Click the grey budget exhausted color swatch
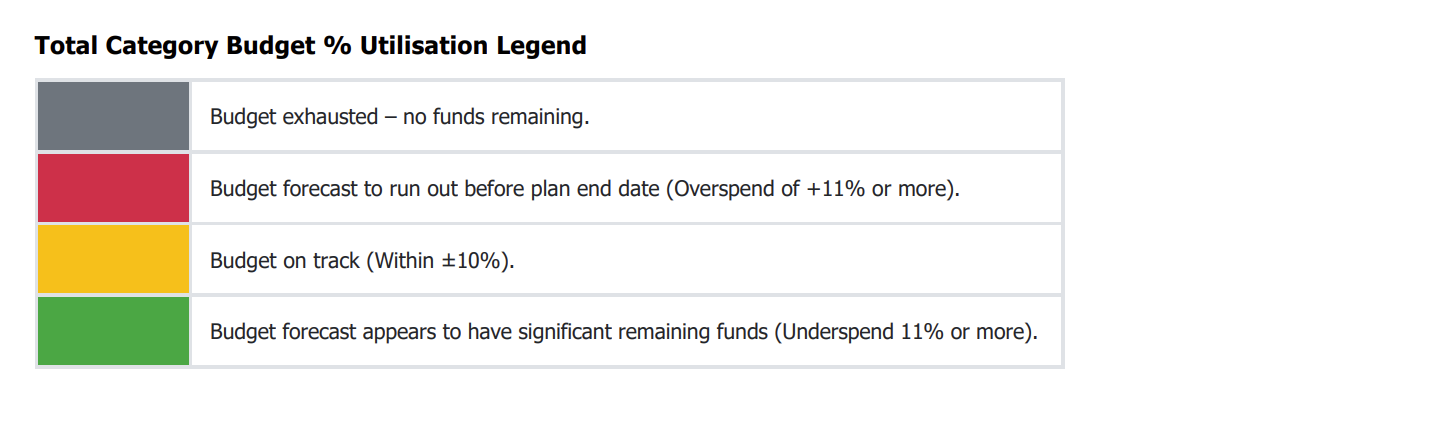Image resolution: width=1436 pixels, height=422 pixels. point(113,116)
